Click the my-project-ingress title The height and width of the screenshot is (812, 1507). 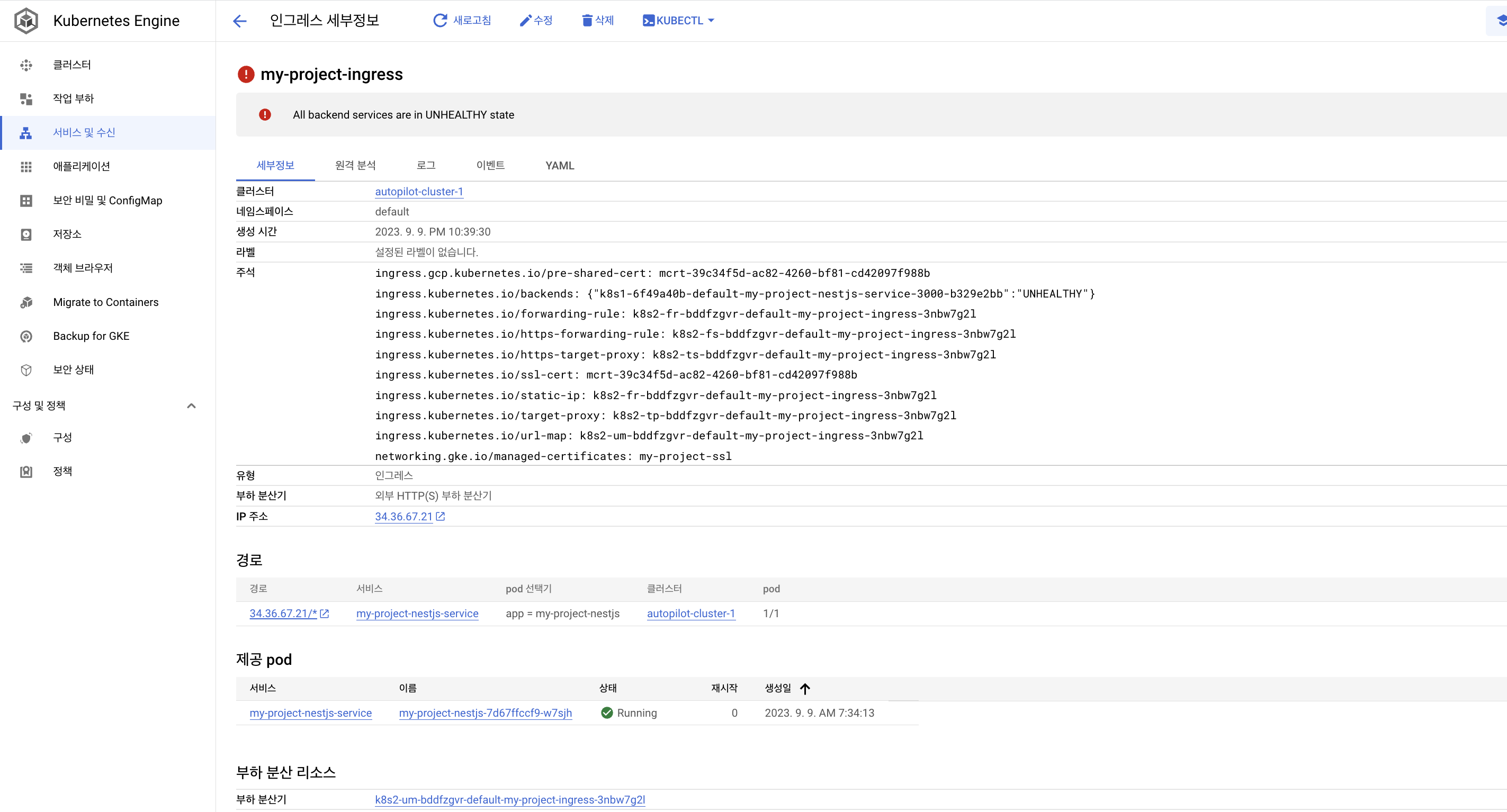pos(331,74)
